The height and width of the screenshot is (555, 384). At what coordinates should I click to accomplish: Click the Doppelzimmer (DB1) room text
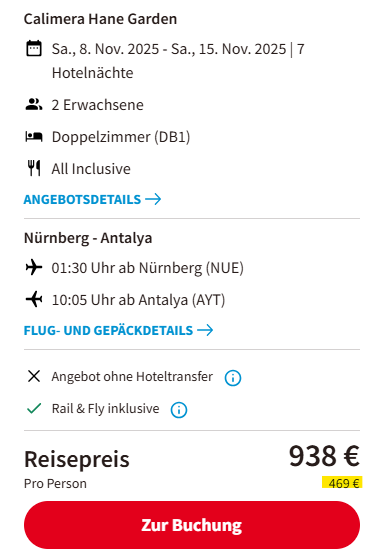(121, 137)
